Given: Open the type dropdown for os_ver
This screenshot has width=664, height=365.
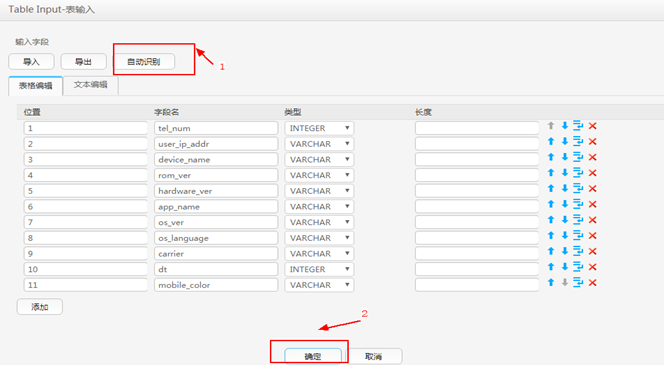Looking at the screenshot, I should click(319, 222).
